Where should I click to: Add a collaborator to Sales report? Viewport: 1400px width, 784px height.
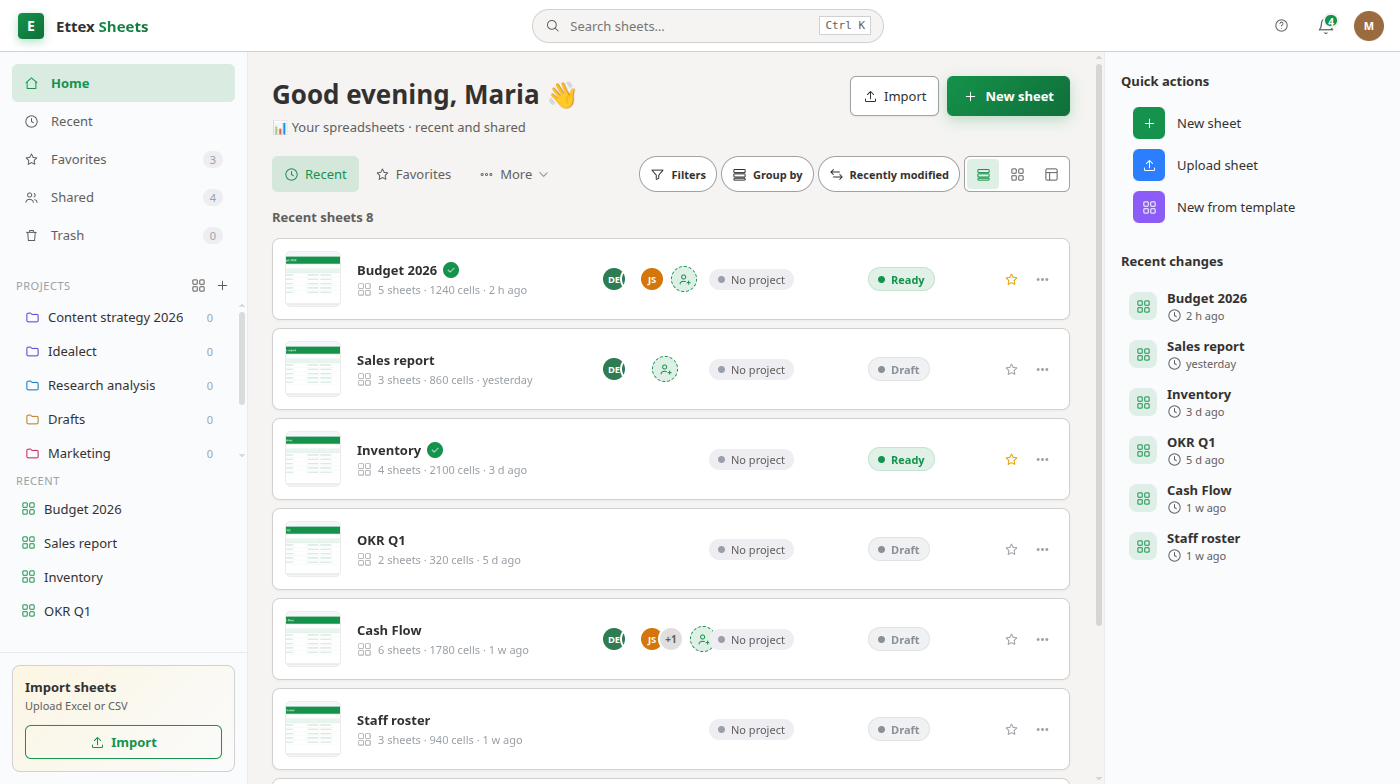point(665,370)
